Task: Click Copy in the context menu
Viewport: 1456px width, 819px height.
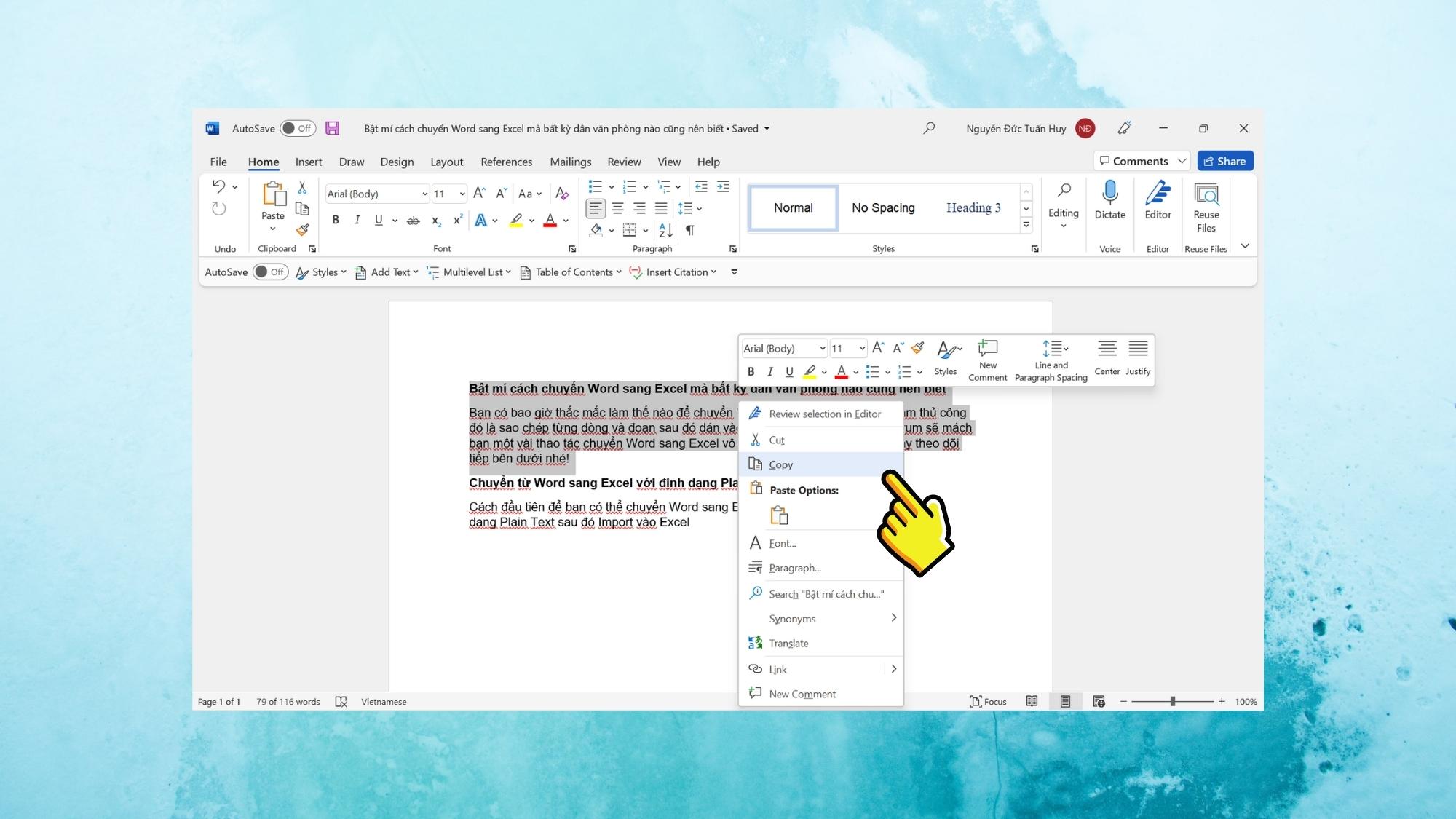Action: pyautogui.click(x=781, y=464)
